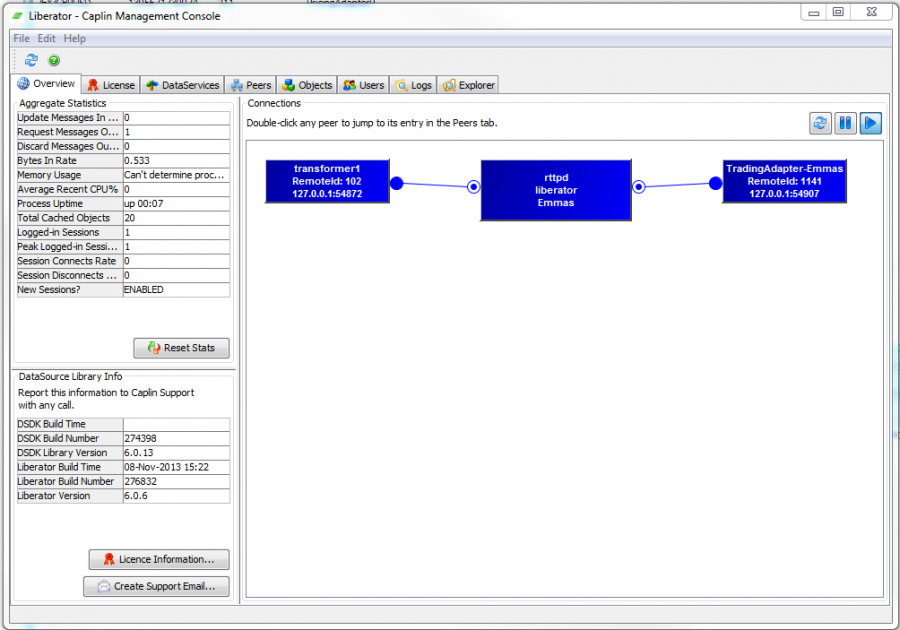Switch to the Overview tab
Screen dimensions: 900x630
[46, 84]
